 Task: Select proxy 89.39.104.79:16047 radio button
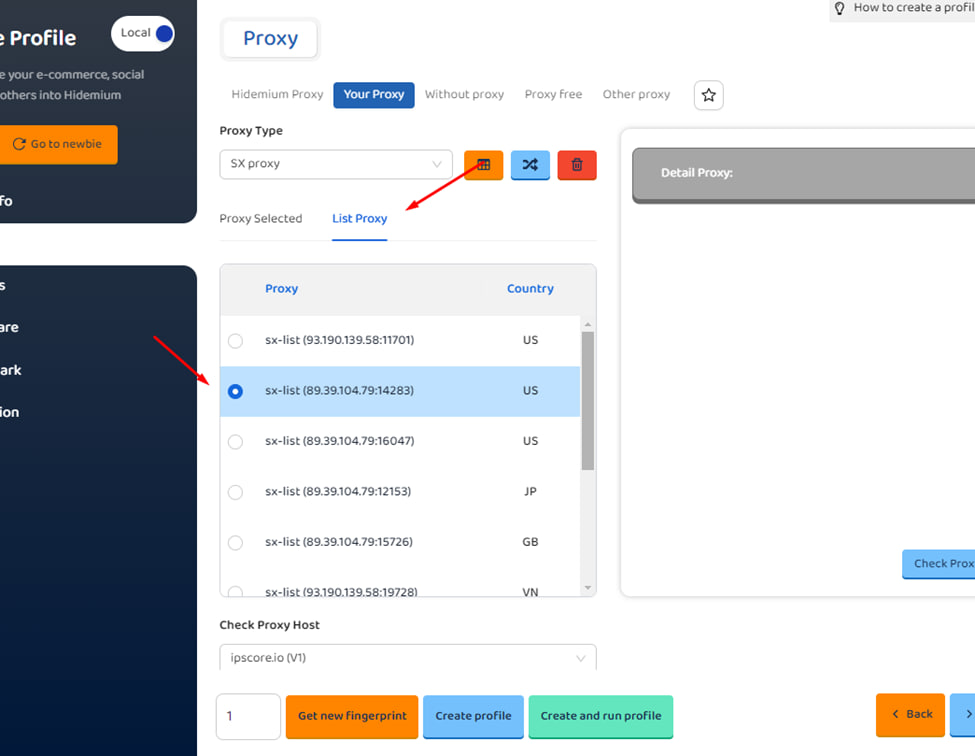[x=235, y=442]
